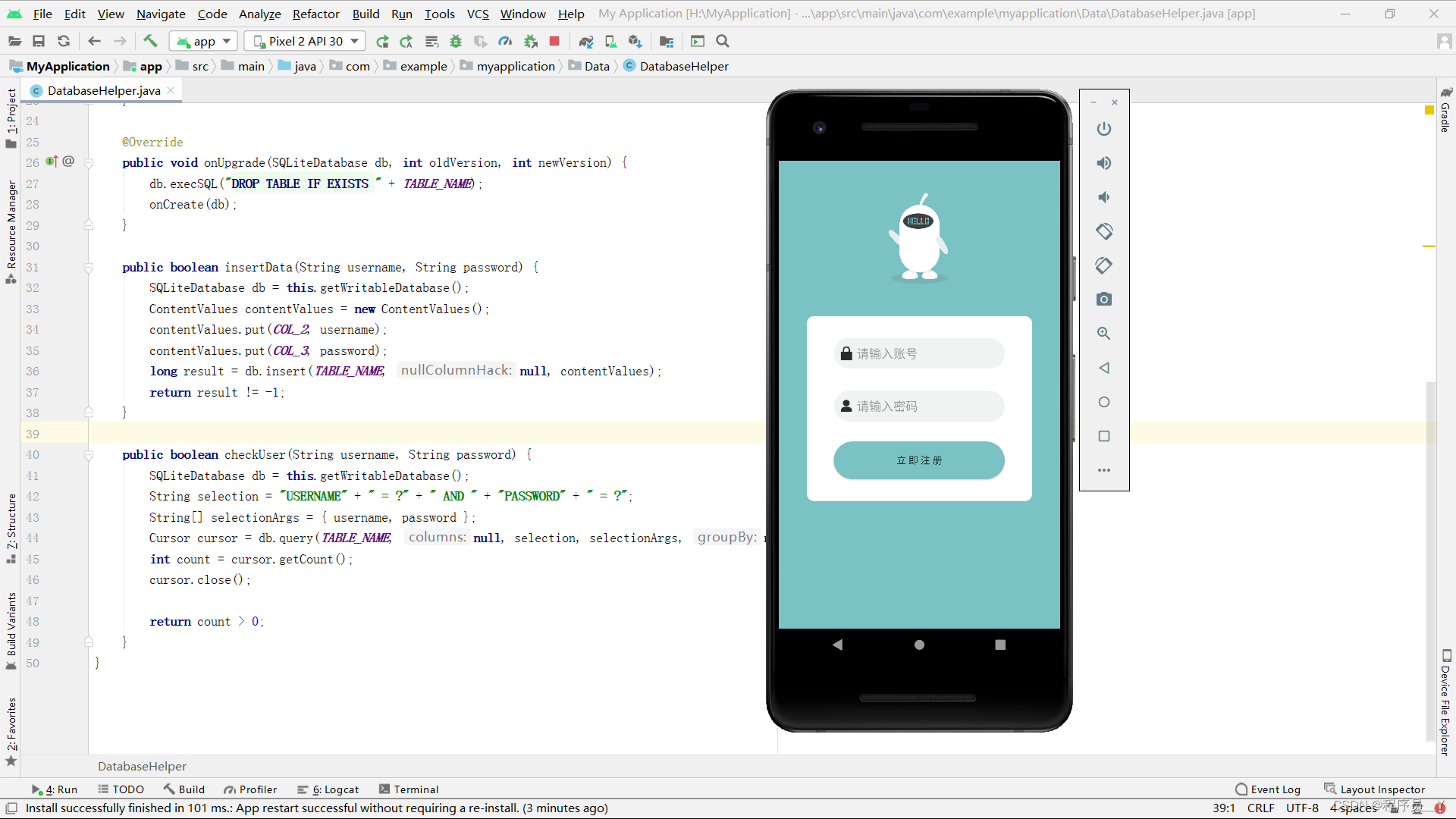Viewport: 1456px width, 819px height.
Task: Open emulator more options ellipsis
Action: tap(1104, 470)
